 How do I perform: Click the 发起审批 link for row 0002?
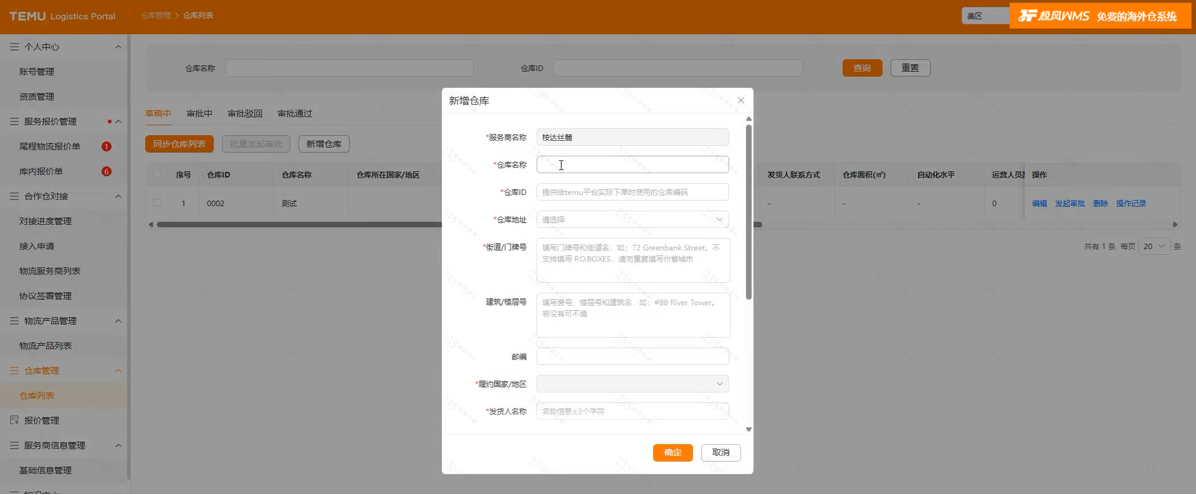[x=1069, y=204]
